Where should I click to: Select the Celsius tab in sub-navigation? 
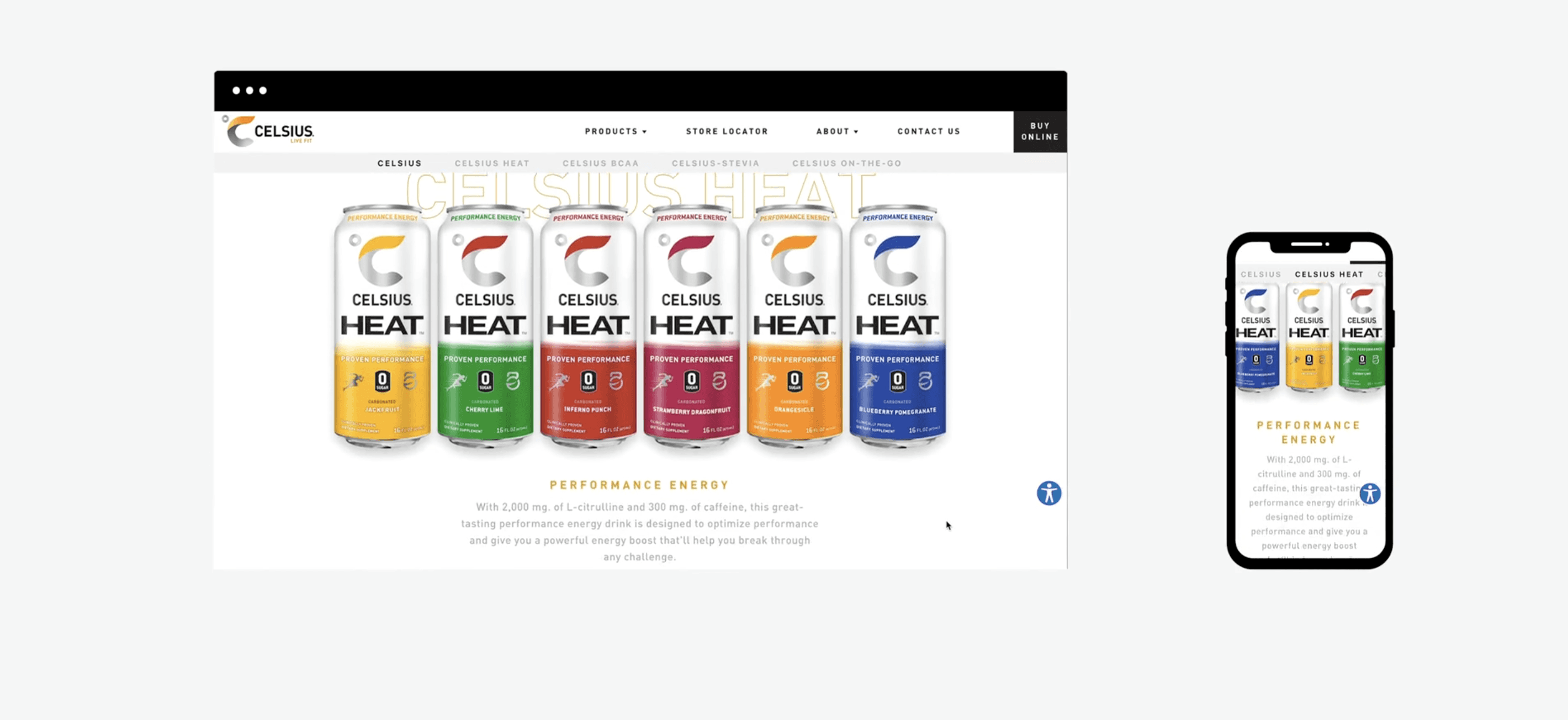point(399,163)
